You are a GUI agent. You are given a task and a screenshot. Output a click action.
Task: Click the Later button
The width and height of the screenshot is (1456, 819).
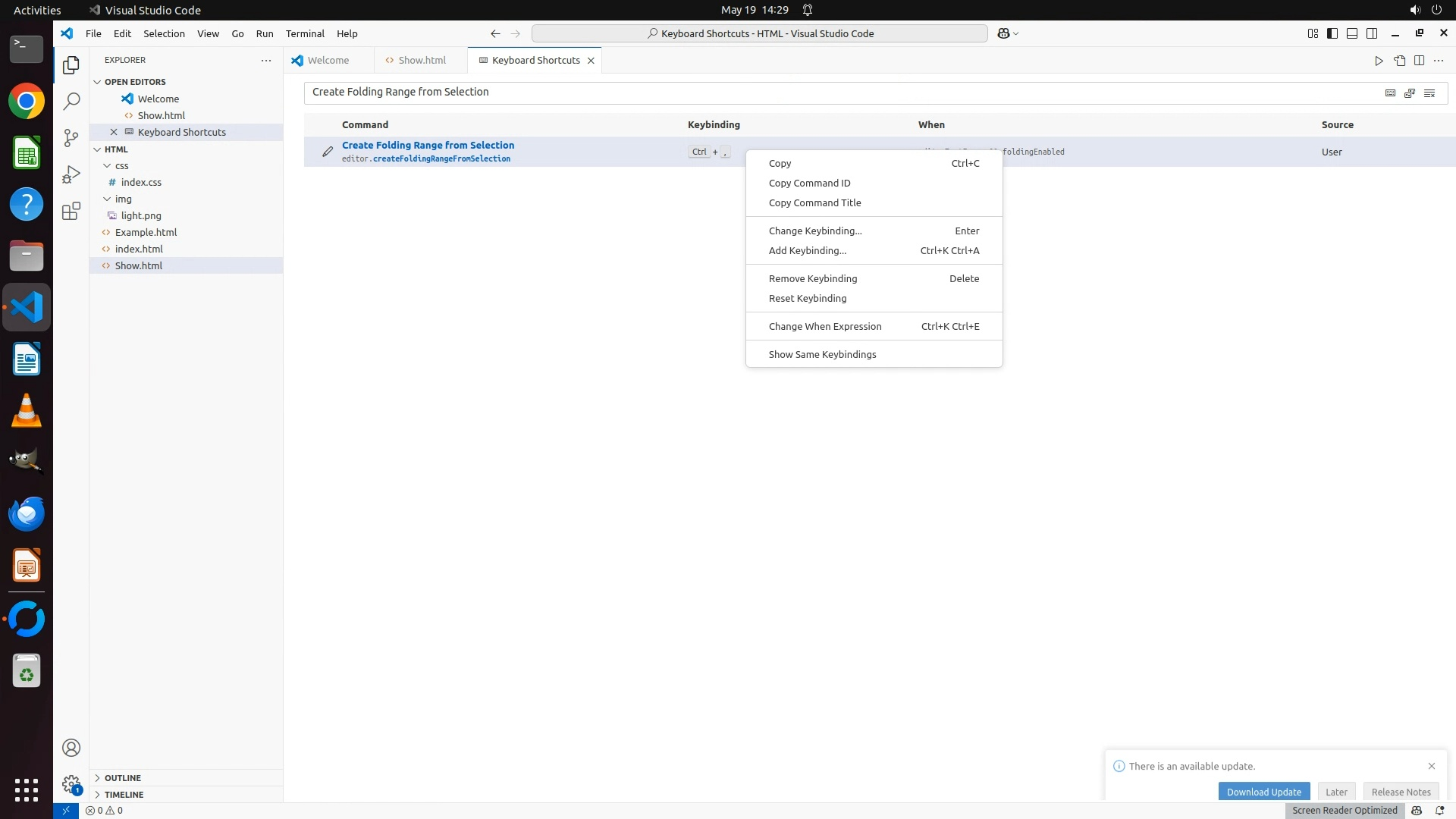pyautogui.click(x=1336, y=792)
